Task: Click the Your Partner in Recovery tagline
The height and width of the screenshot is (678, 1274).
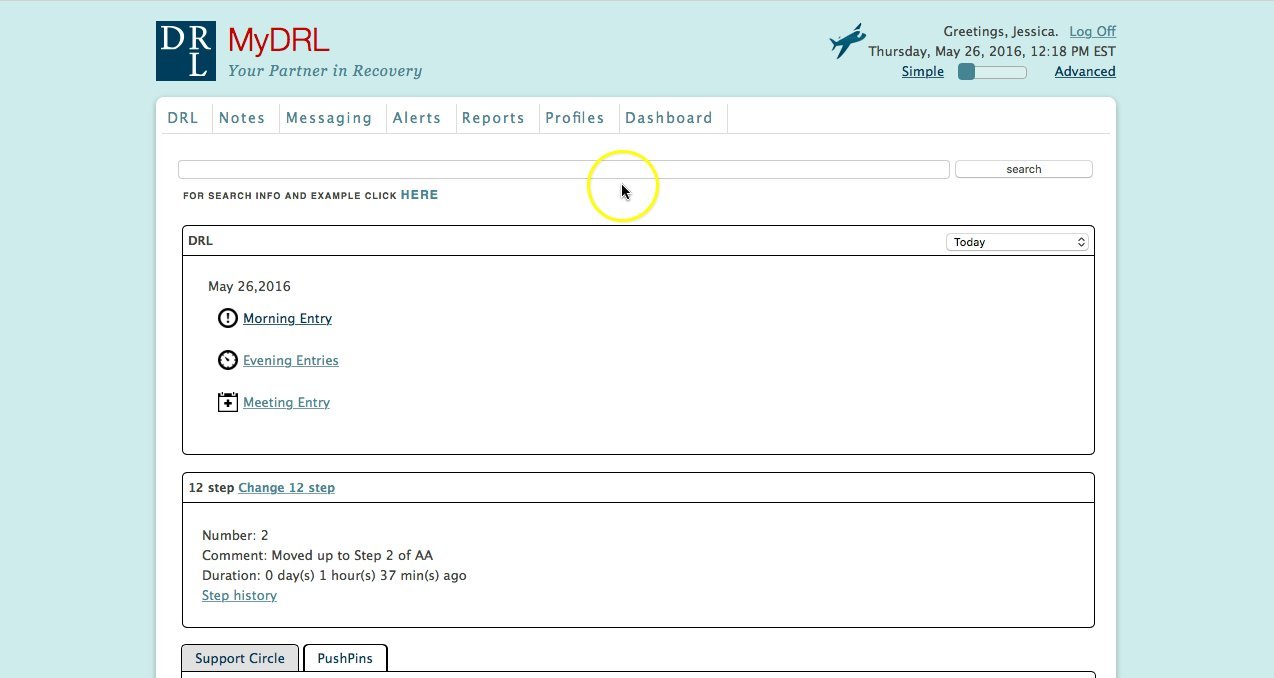Action: coord(325,71)
